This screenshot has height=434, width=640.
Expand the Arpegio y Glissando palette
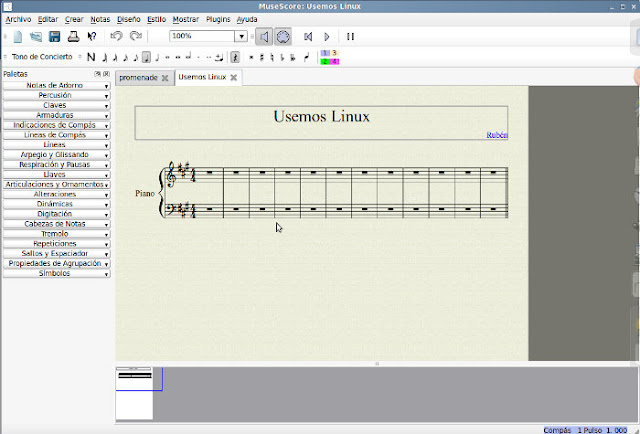coord(56,155)
